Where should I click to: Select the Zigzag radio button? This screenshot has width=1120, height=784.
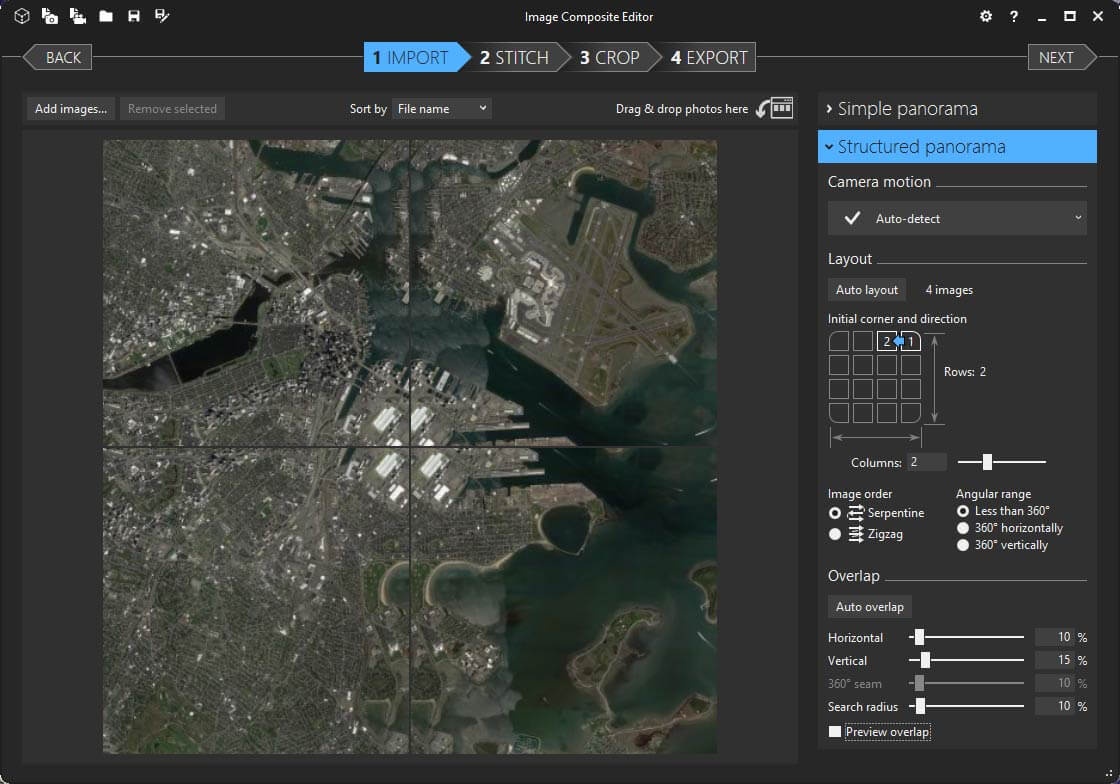pyautogui.click(x=834, y=534)
